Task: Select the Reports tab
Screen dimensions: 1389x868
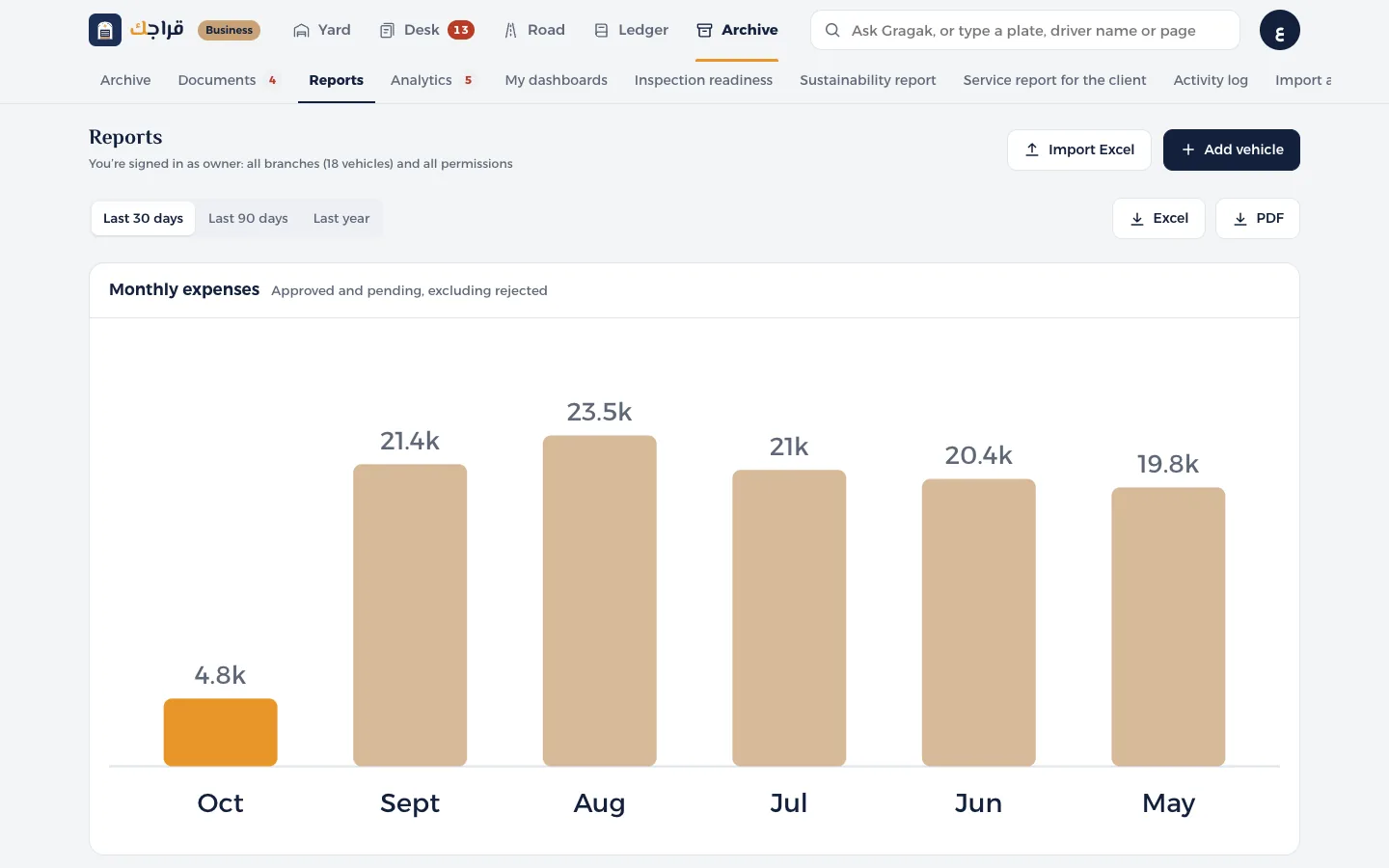Action: pos(337,80)
